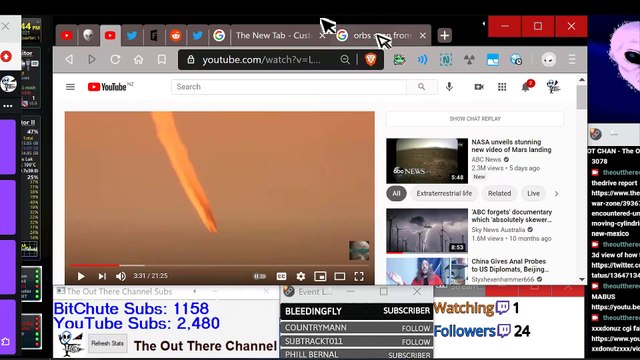This screenshot has width=640, height=360.
Task: Switch to the Reddit tab
Action: tap(176, 36)
